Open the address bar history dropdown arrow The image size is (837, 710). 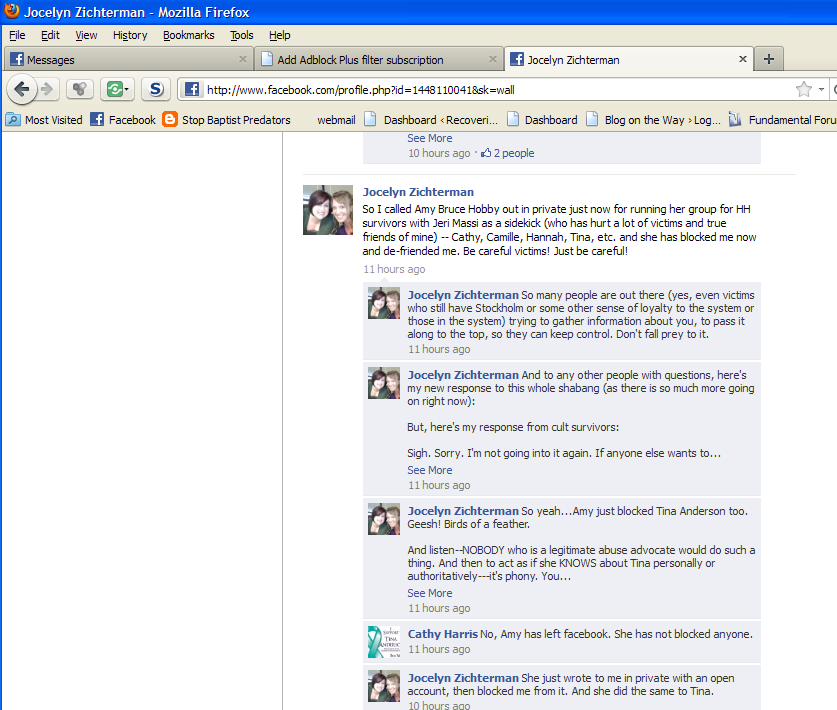click(821, 89)
